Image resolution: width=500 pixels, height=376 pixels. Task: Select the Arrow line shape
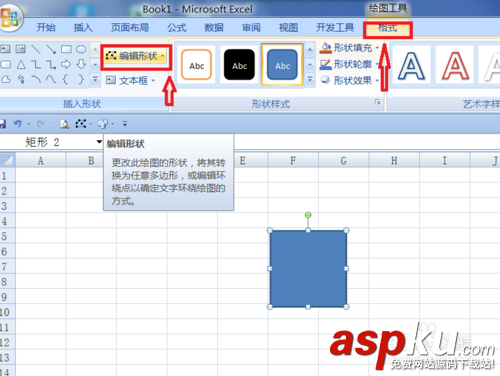coord(51,49)
